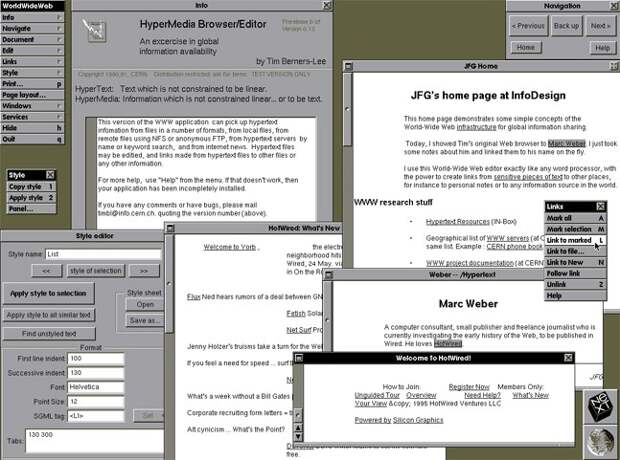Follow the Welcome to Yorb link
The width and height of the screenshot is (620, 460).
(x=230, y=247)
